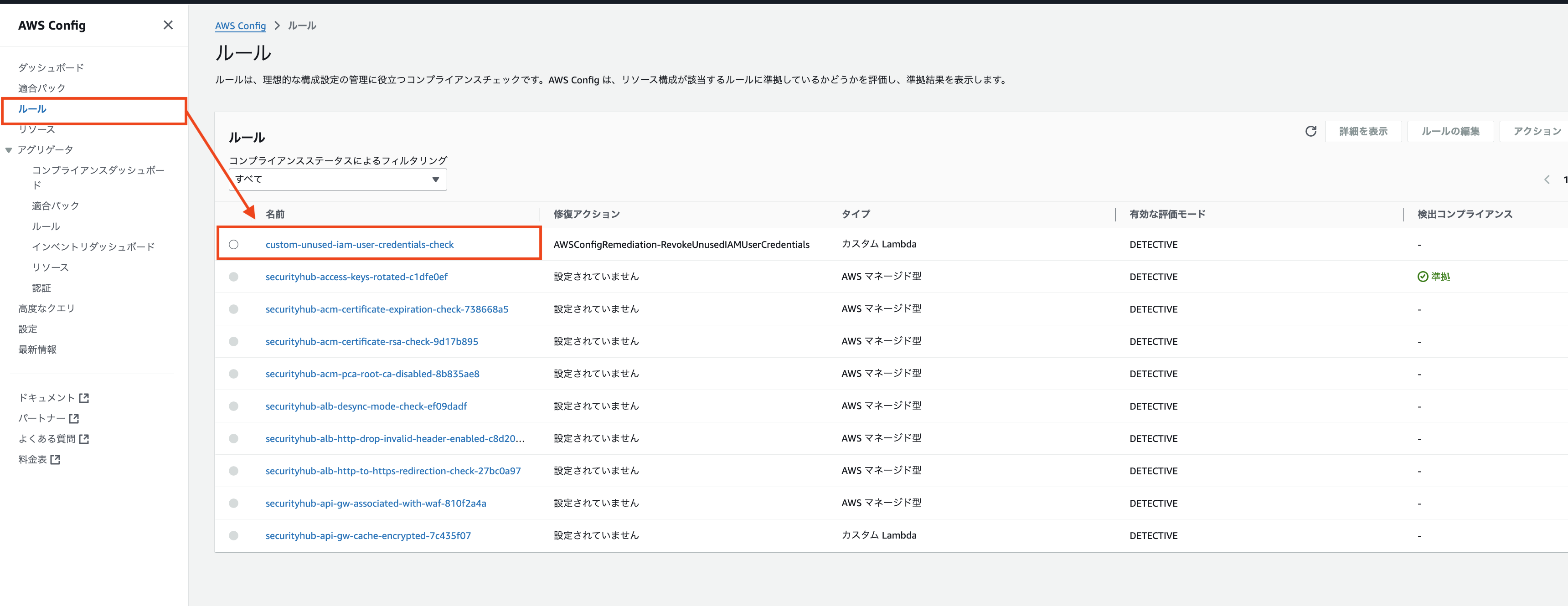1568x606 pixels.
Task: Open ダッシュボード in the sidebar
Action: (51, 67)
